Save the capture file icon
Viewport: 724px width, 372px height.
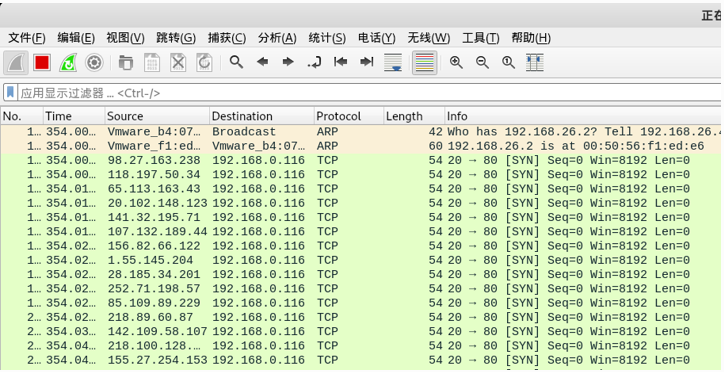click(152, 63)
